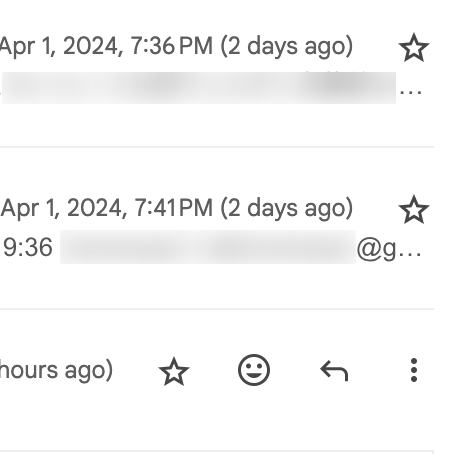Star the message sent at 7:36 PM

pyautogui.click(x=414, y=47)
